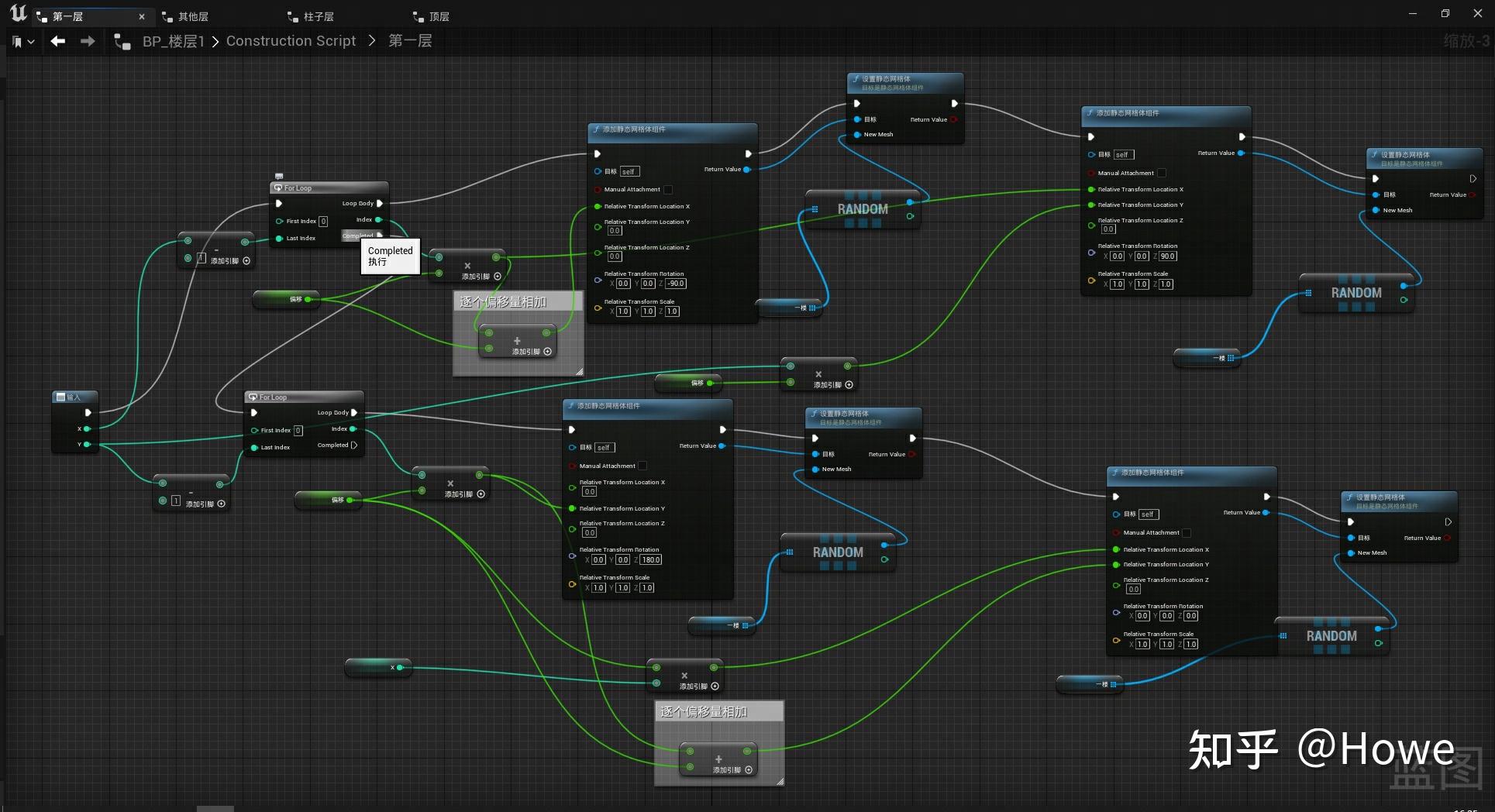Screen dimensions: 1495x812
Task: Open the bookmarks dropdown in toolbar
Action: 23,41
